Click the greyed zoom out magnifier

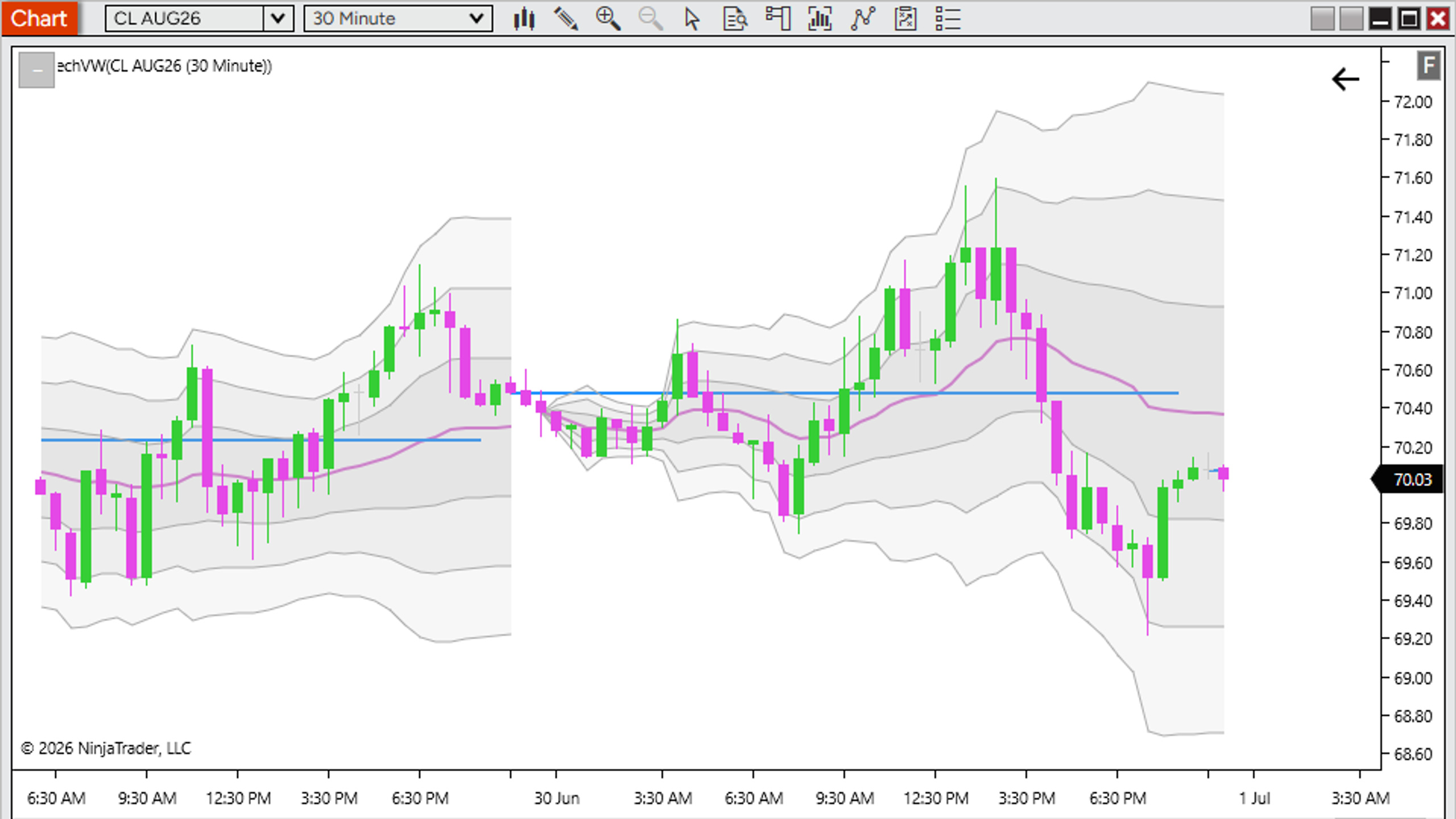click(x=650, y=19)
